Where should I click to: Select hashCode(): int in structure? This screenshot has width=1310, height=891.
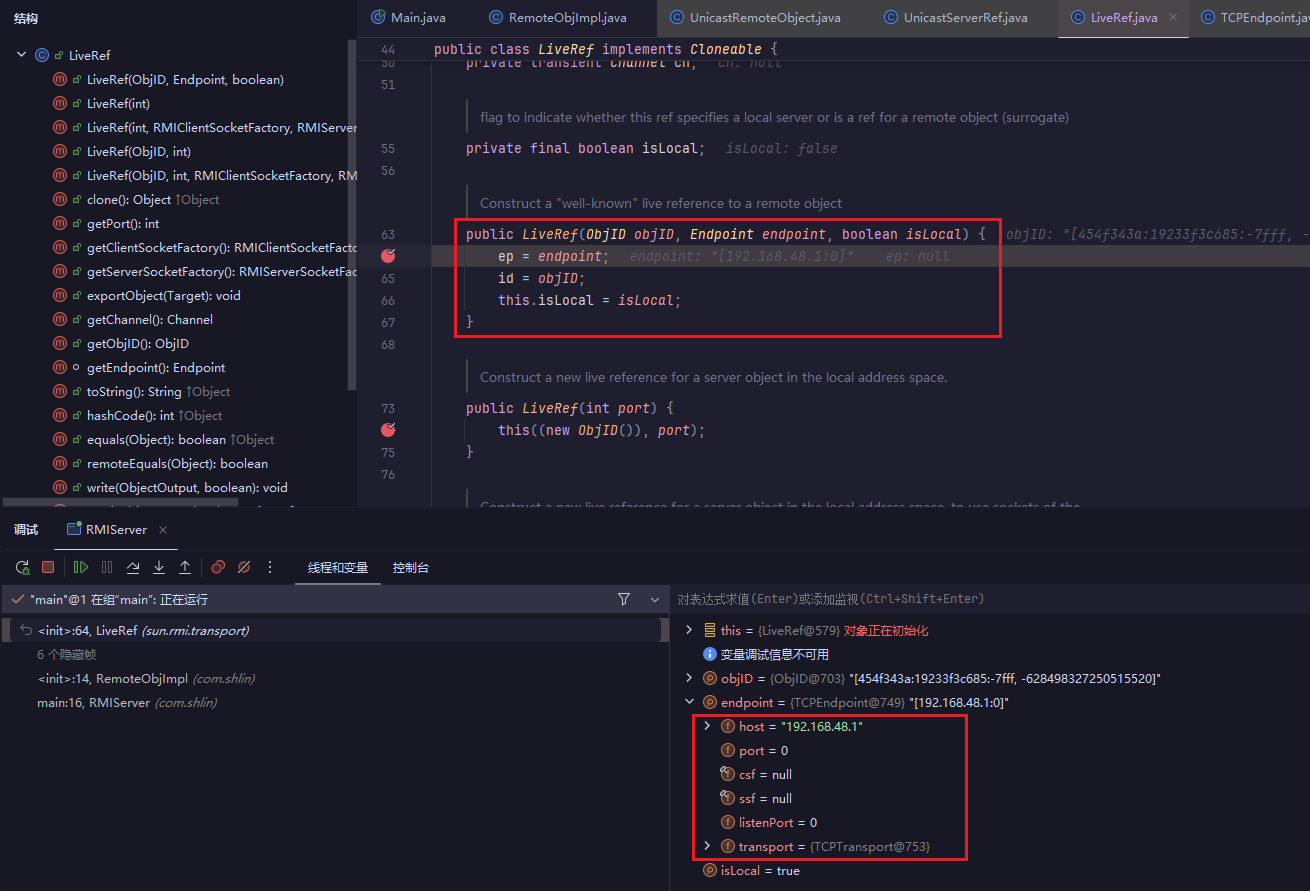tap(155, 415)
